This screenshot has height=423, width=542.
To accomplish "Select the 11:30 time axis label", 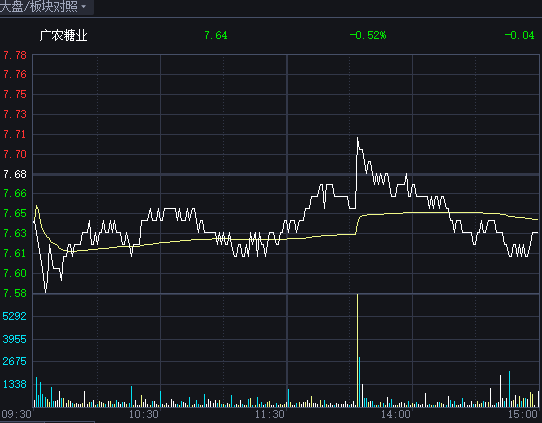I will (x=270, y=414).
